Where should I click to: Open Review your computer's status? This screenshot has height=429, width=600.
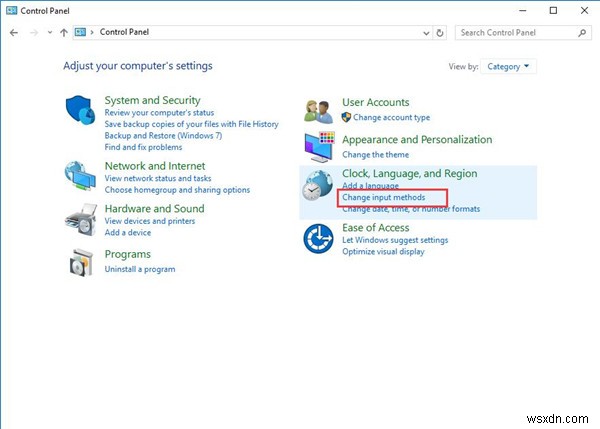[x=159, y=113]
